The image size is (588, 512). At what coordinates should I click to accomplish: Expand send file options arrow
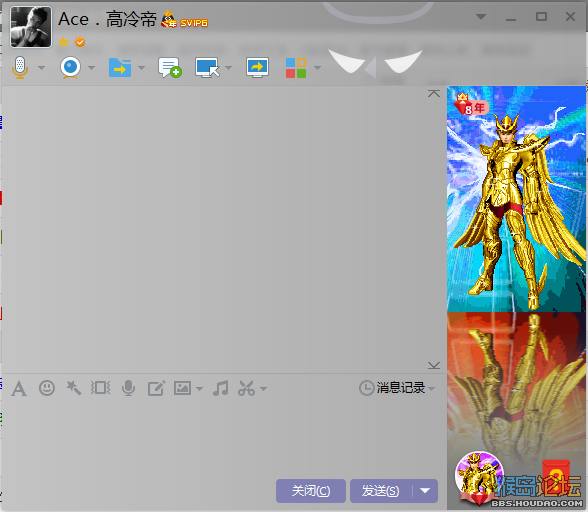coord(141,68)
